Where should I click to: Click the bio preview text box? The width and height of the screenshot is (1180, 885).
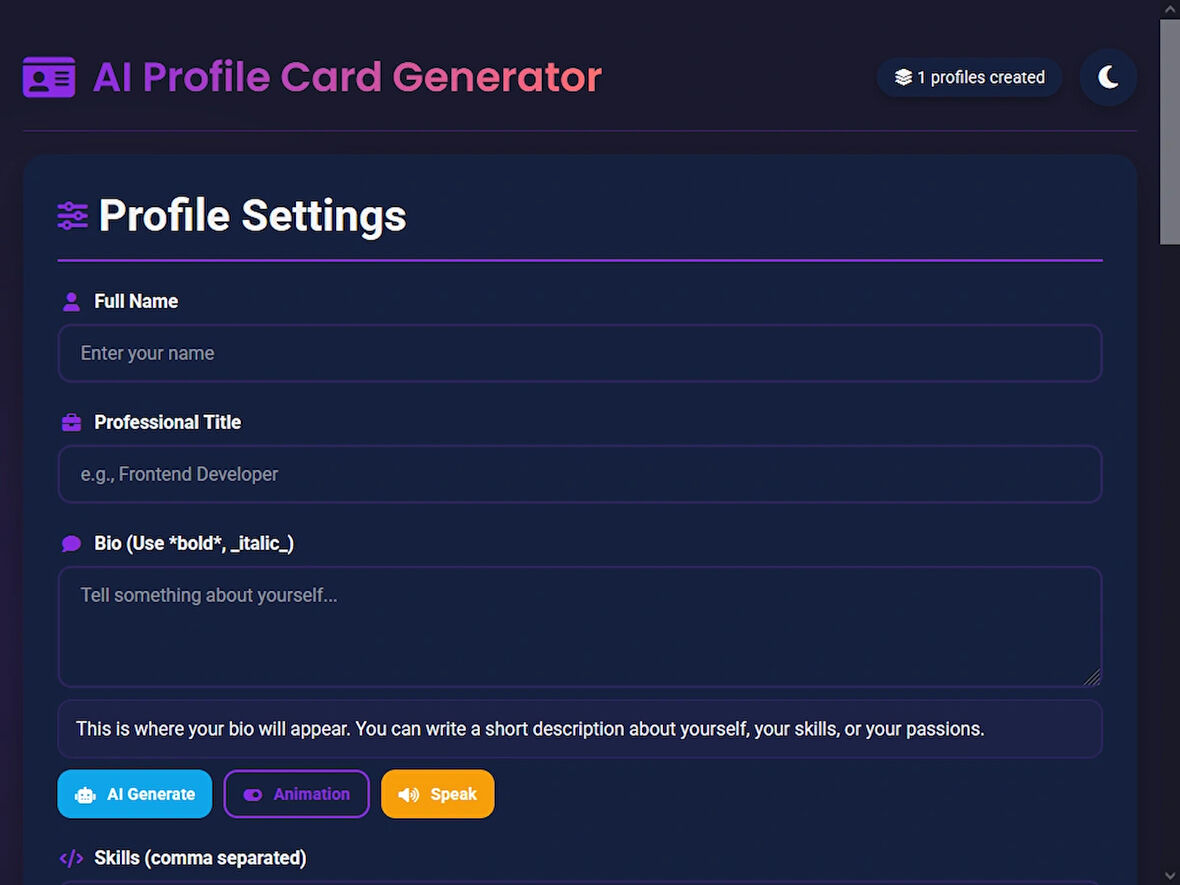point(580,729)
